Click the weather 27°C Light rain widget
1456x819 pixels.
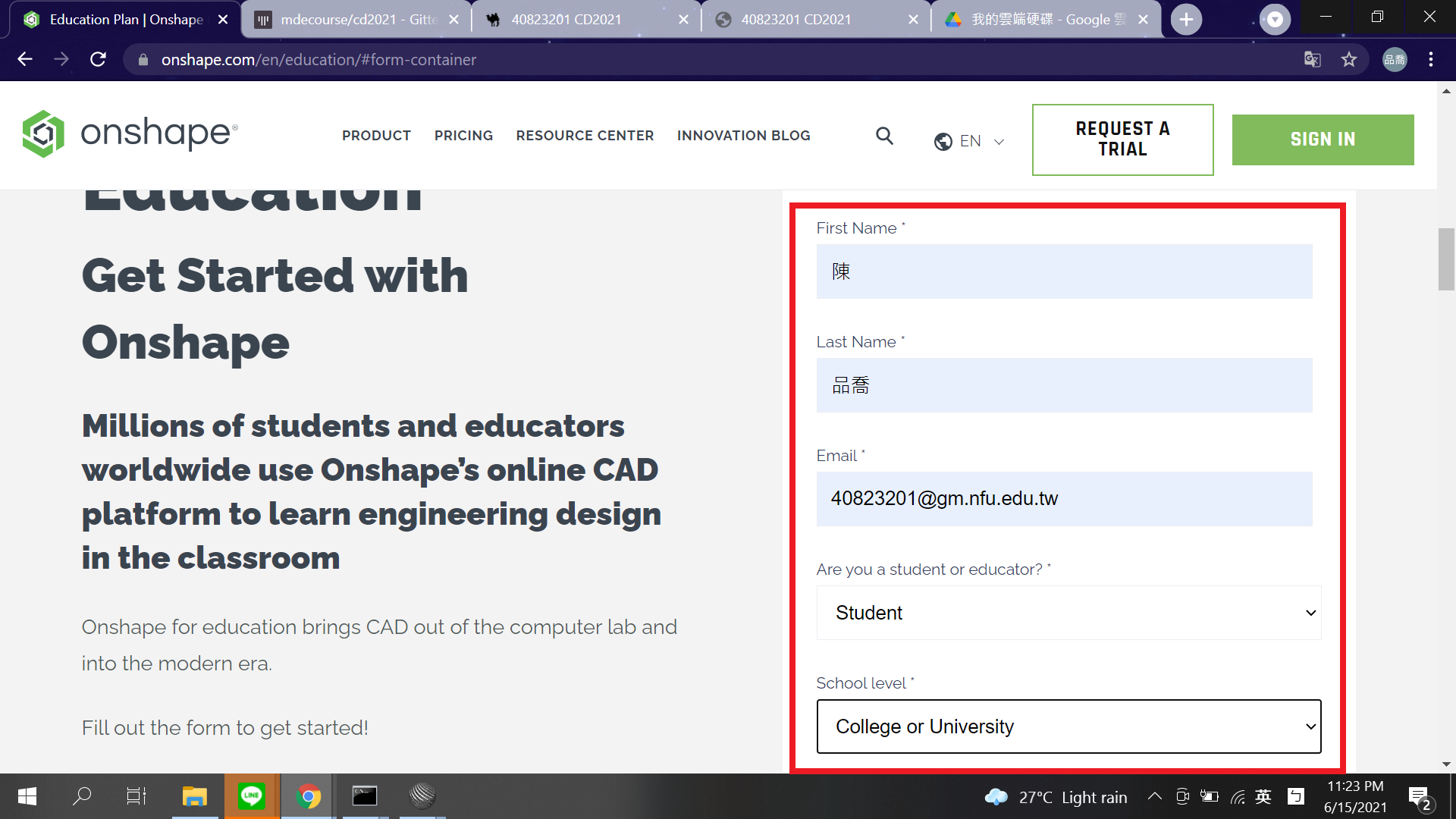(1056, 797)
